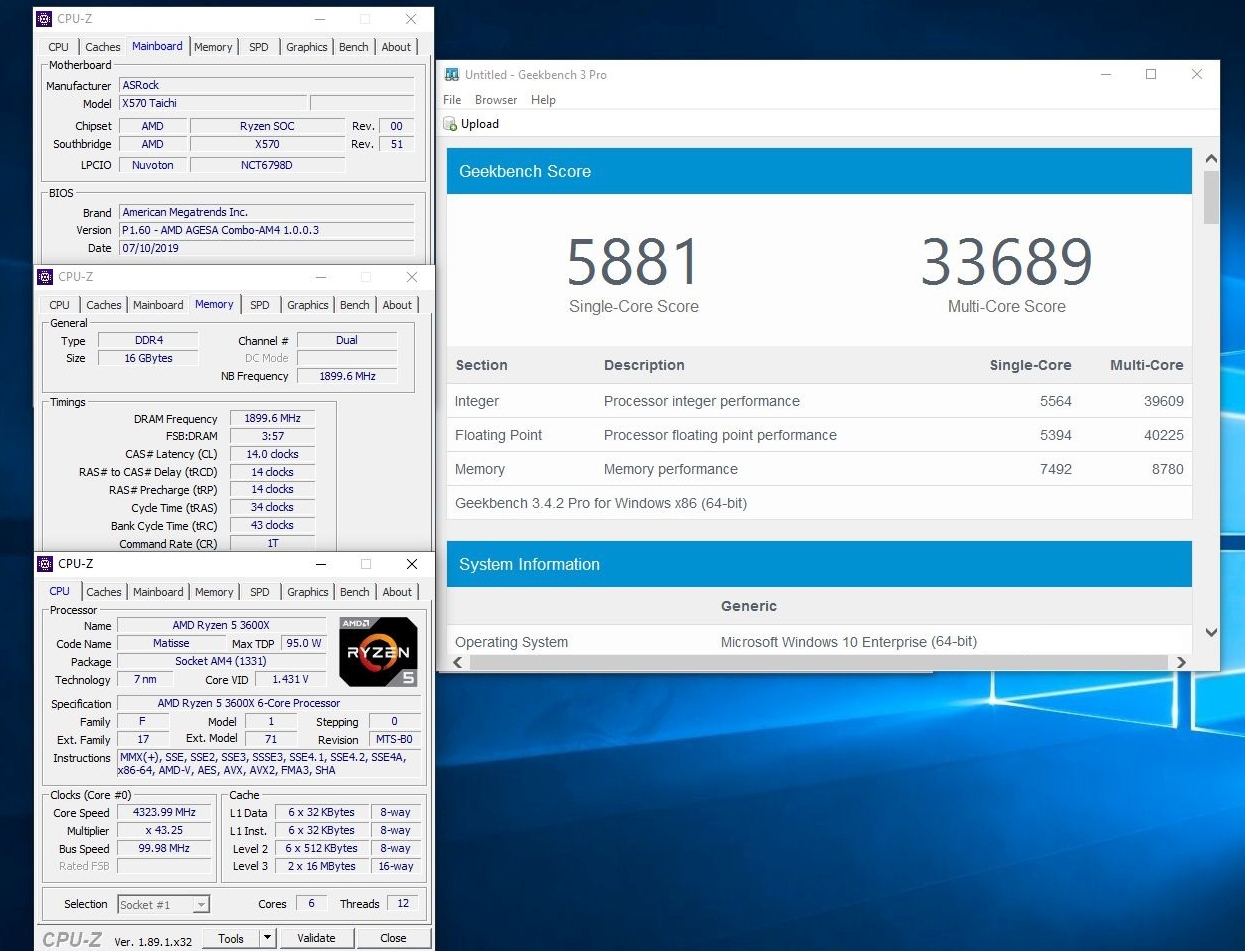The image size is (1245, 951).
Task: Click the Floating Point row label
Action: [499, 435]
